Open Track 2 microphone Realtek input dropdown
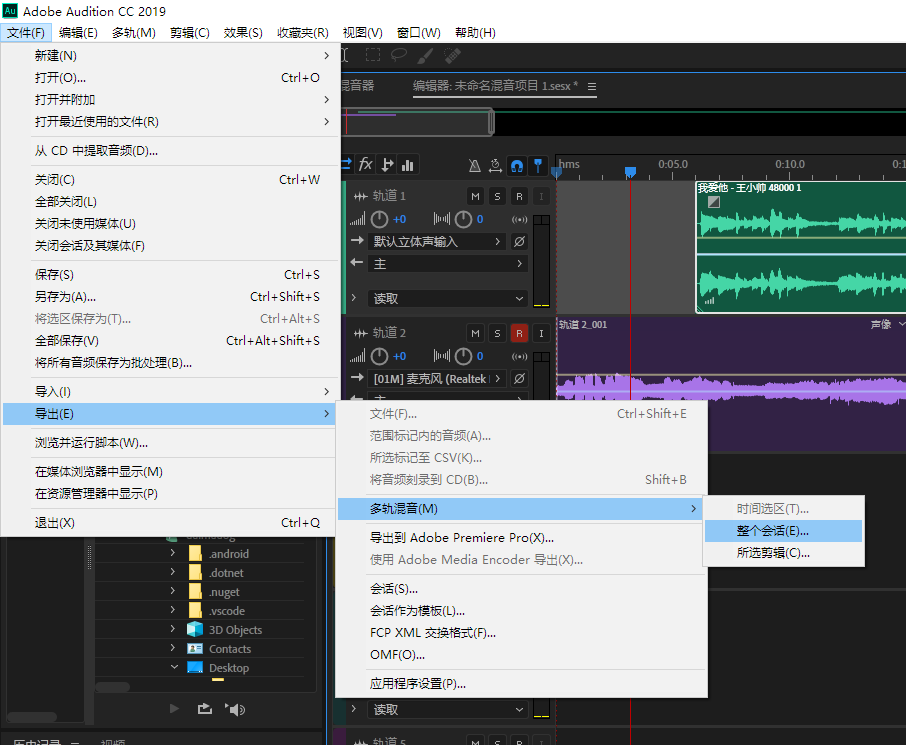Screen dimensions: 906x745 (x=437, y=379)
